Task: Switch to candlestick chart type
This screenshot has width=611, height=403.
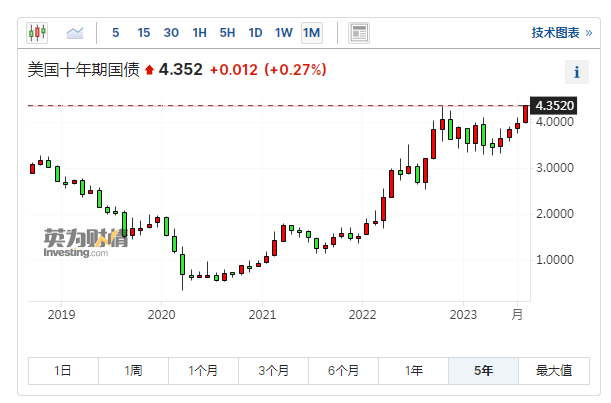Action: tap(37, 33)
